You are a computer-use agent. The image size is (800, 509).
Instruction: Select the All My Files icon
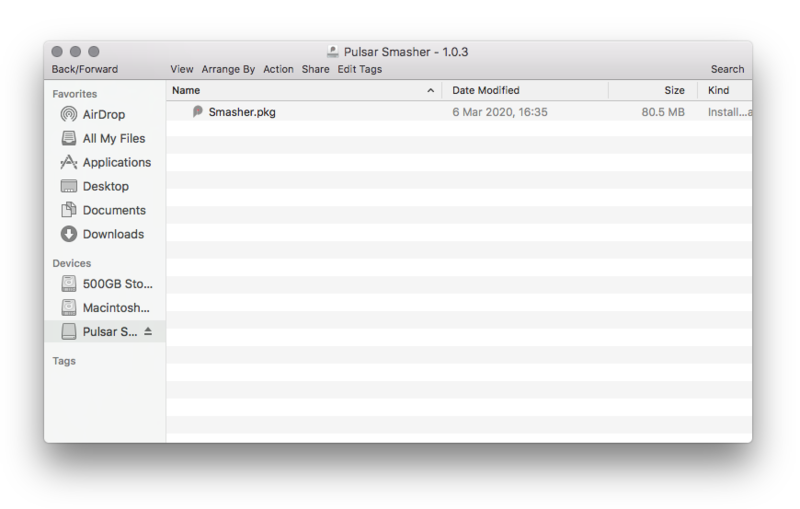[68, 138]
